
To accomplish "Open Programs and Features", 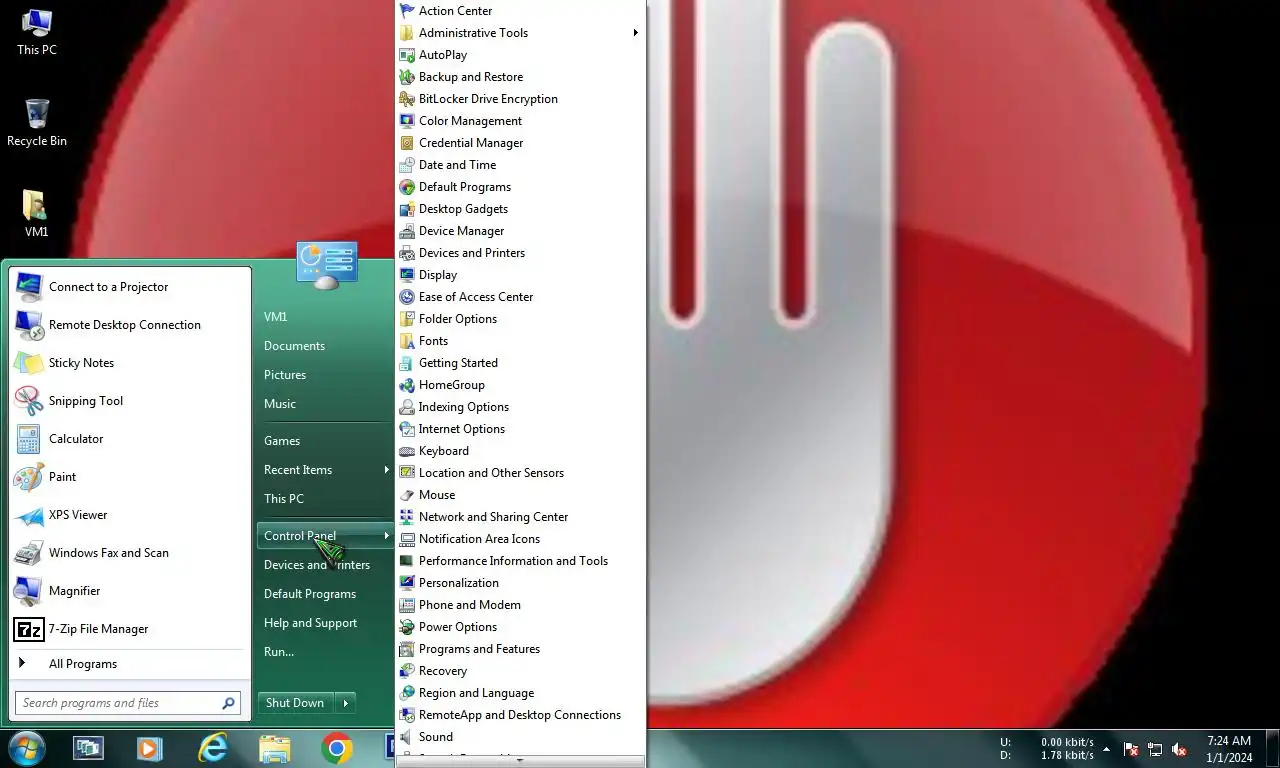I will pyautogui.click(x=520, y=649).
